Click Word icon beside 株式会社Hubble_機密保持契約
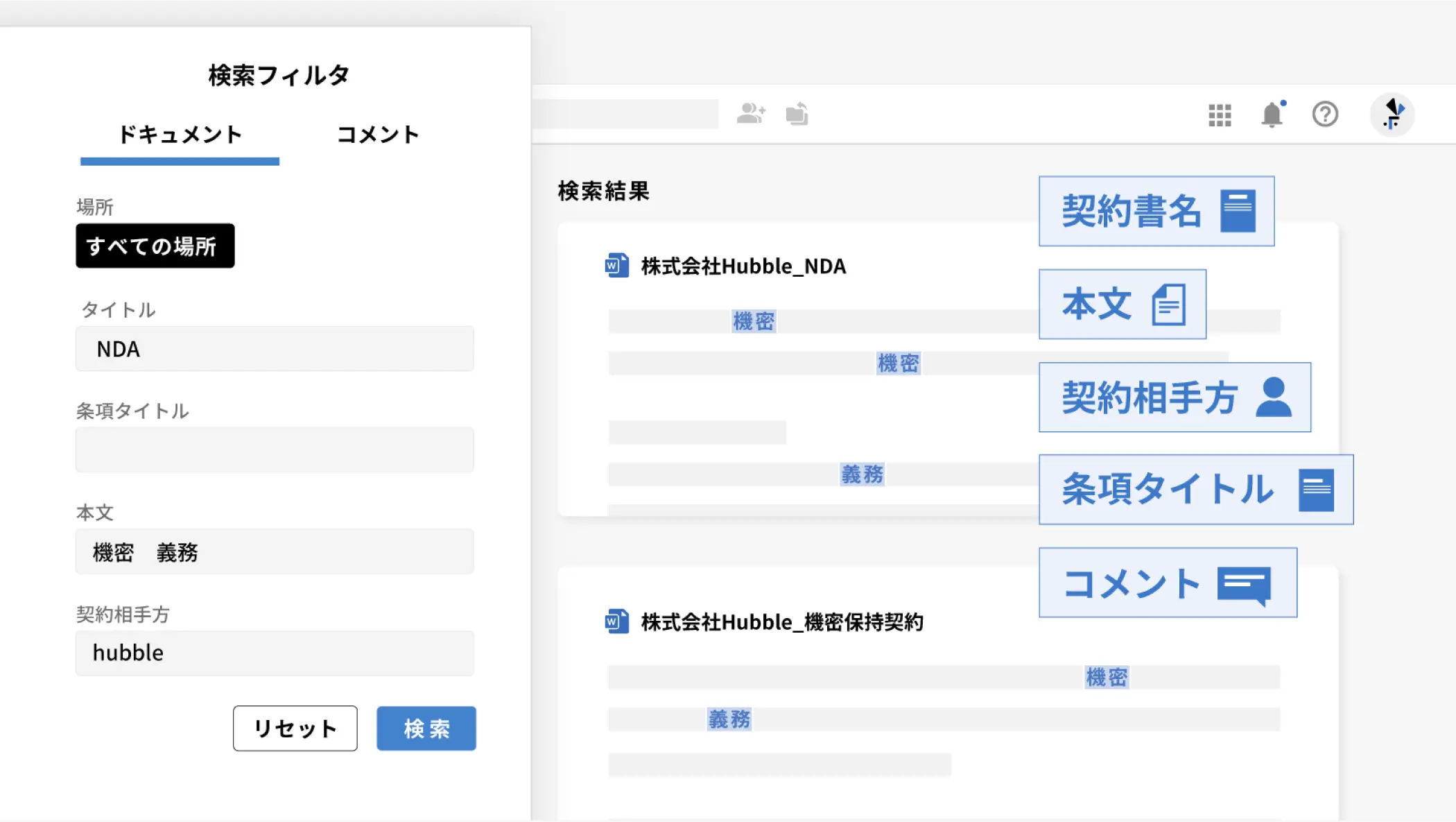1456x822 pixels. [x=616, y=622]
